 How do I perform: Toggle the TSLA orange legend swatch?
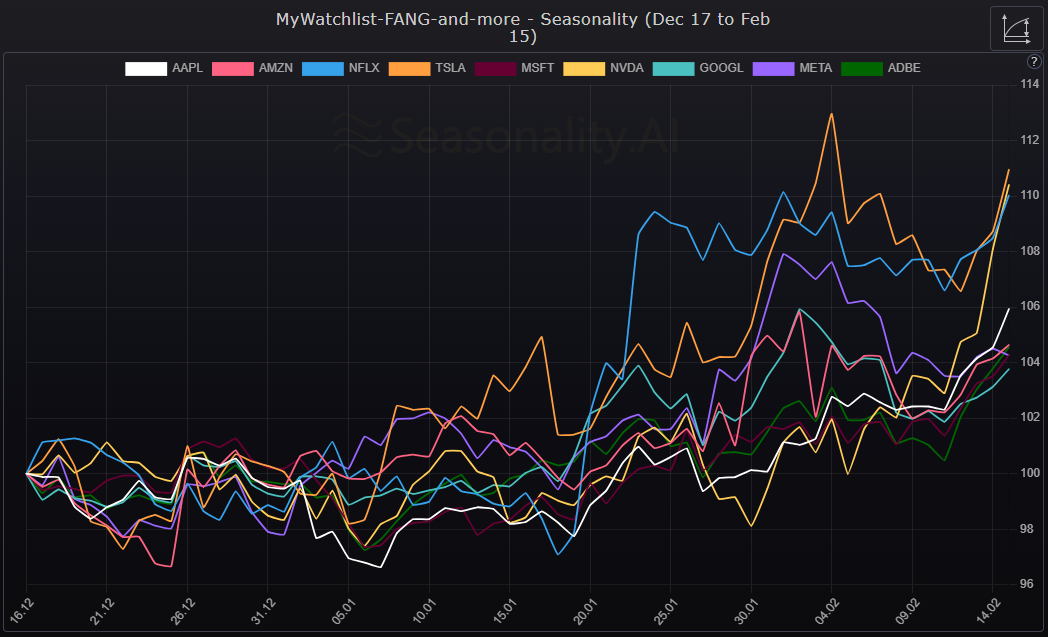tap(409, 68)
